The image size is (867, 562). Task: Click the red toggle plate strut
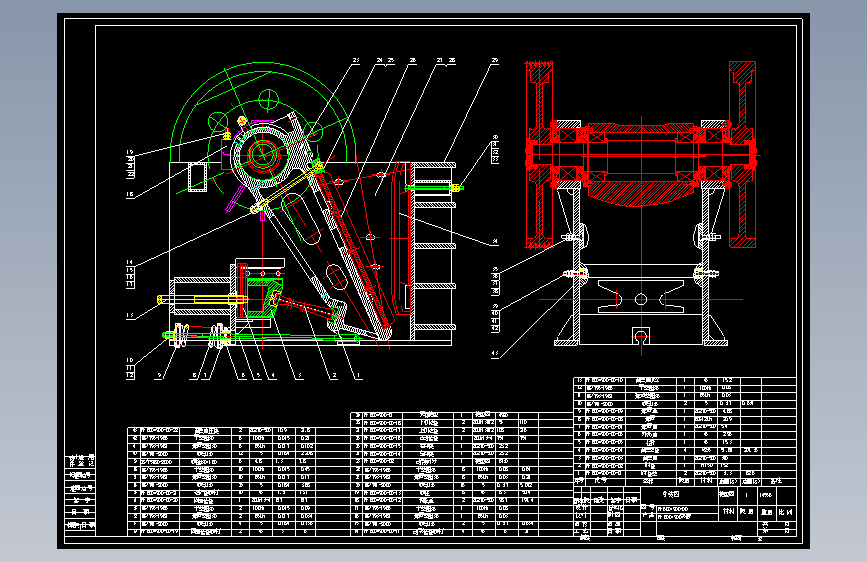point(305,306)
